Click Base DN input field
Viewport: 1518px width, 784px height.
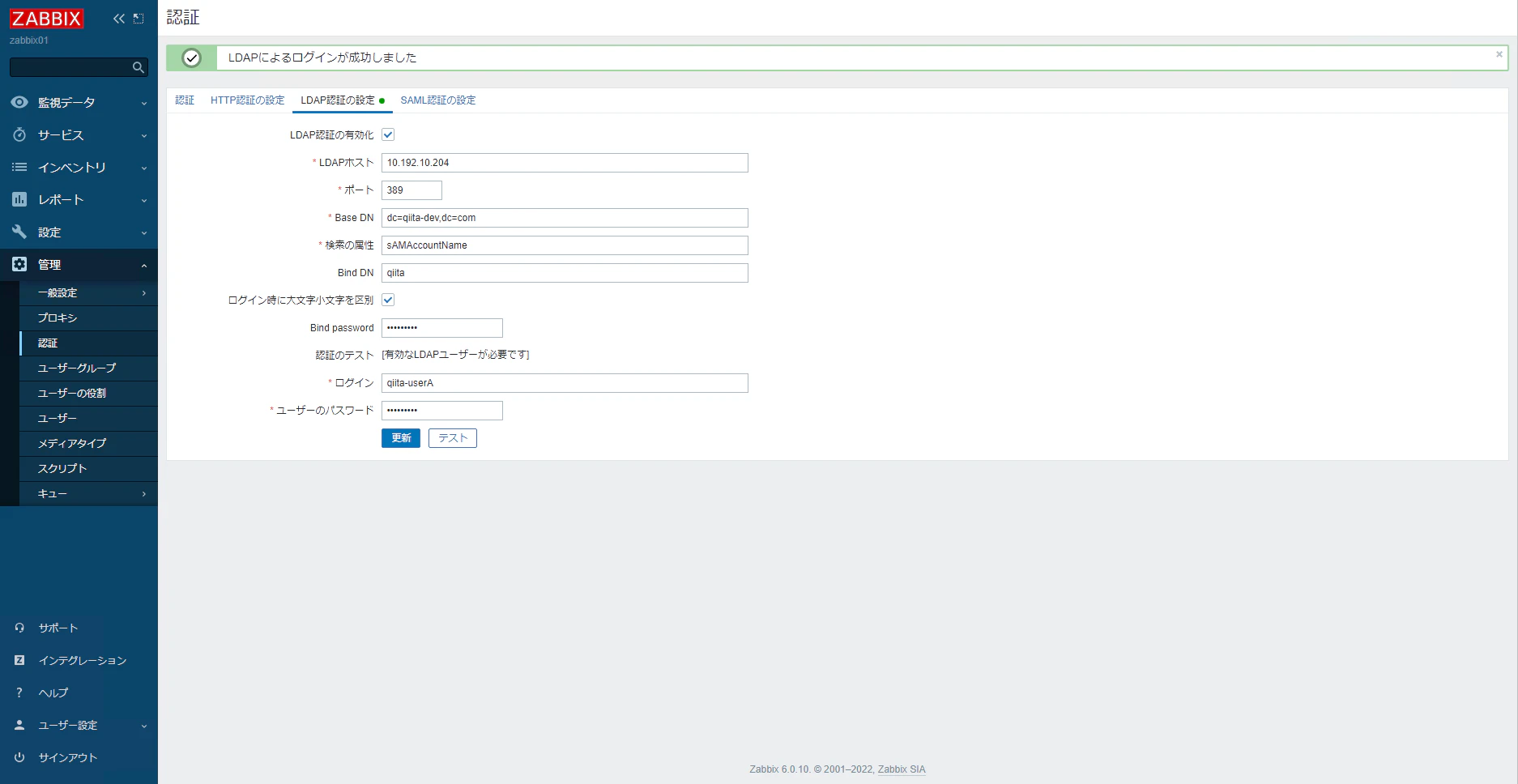[565, 218]
